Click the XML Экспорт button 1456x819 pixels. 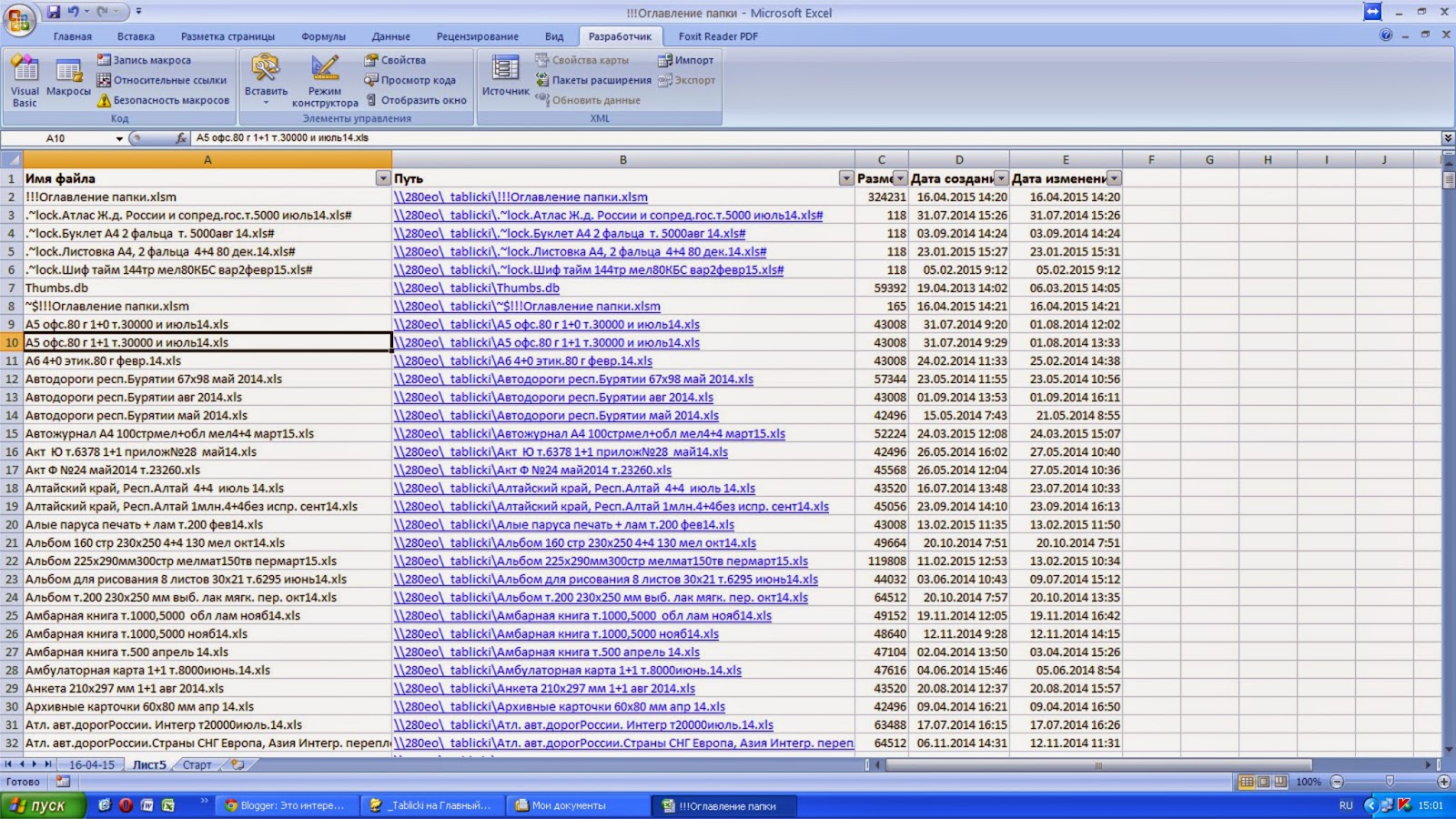tap(687, 80)
